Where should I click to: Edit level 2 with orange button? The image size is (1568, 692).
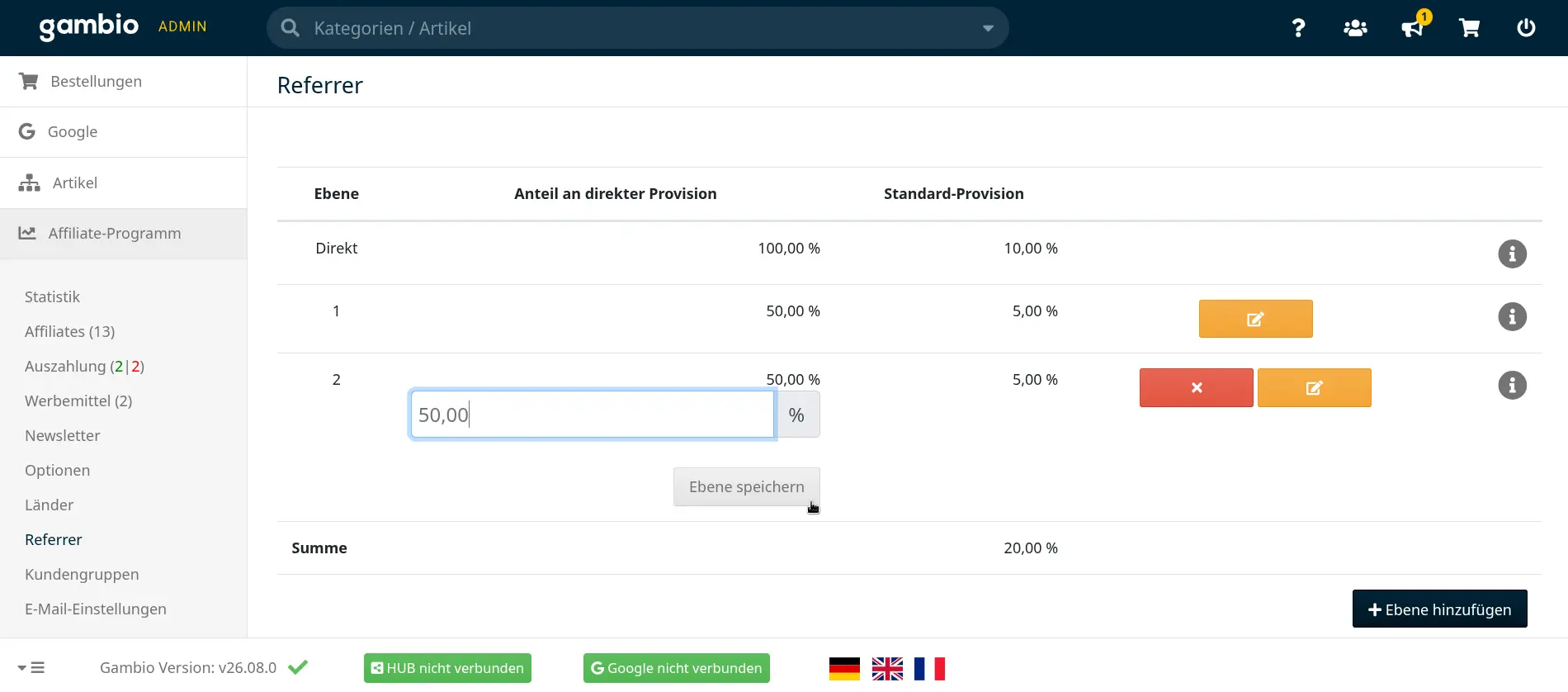(1314, 387)
